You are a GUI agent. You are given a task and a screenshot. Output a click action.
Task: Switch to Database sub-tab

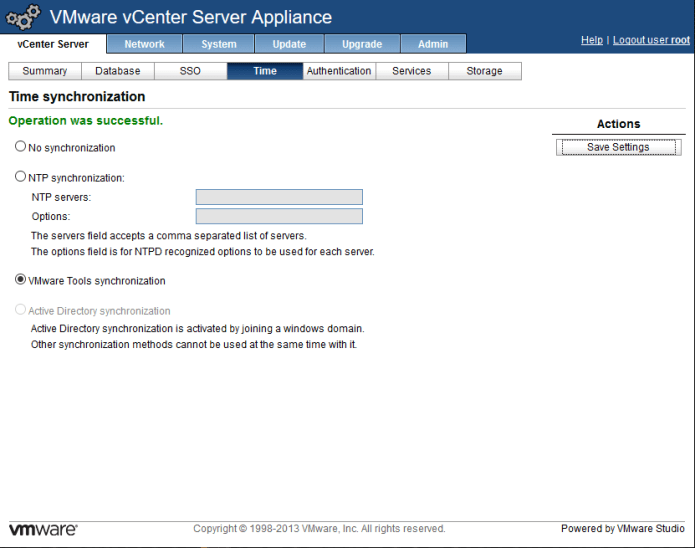coord(118,71)
